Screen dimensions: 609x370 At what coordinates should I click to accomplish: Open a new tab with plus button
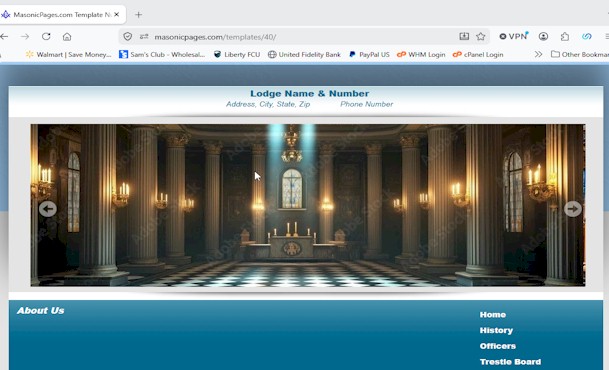click(138, 15)
